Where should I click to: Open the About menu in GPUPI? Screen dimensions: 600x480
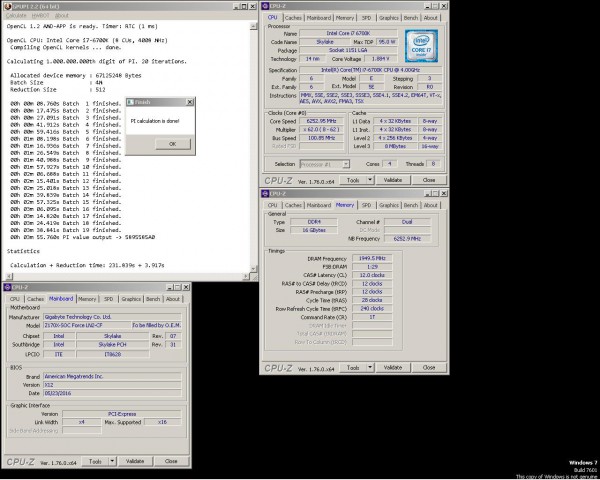(62, 15)
